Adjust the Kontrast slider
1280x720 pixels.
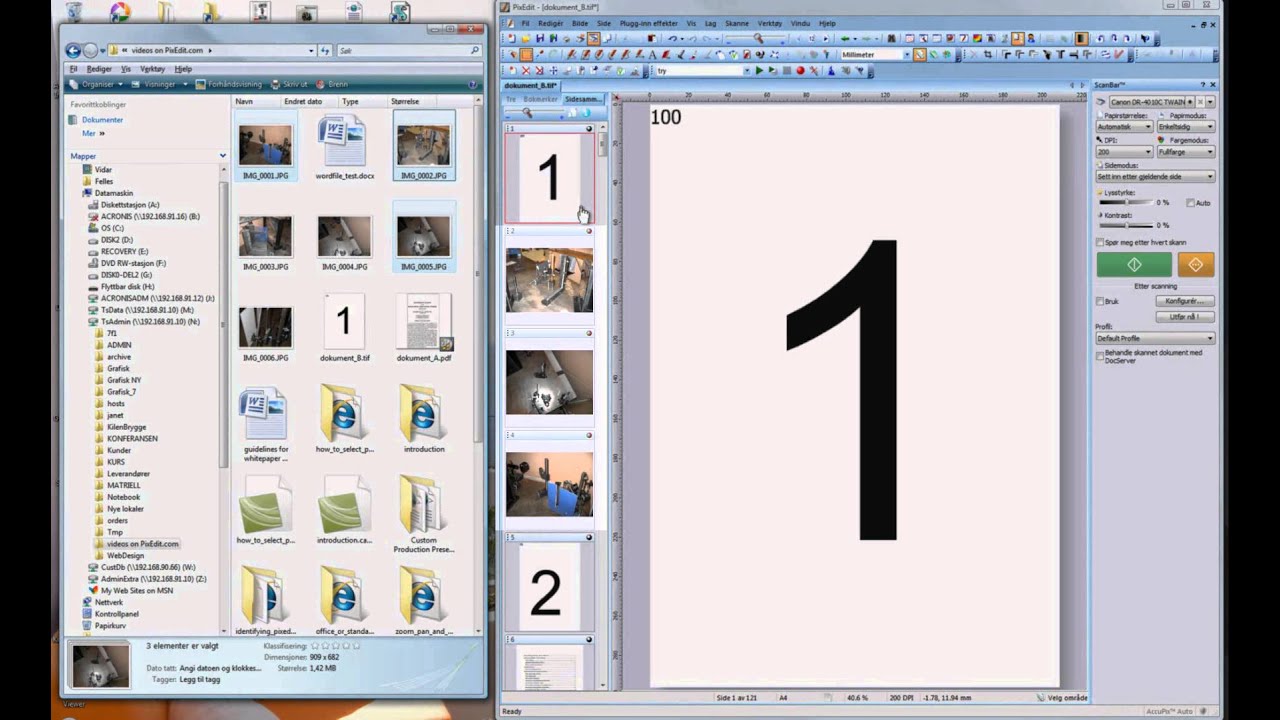pyautogui.click(x=1127, y=226)
